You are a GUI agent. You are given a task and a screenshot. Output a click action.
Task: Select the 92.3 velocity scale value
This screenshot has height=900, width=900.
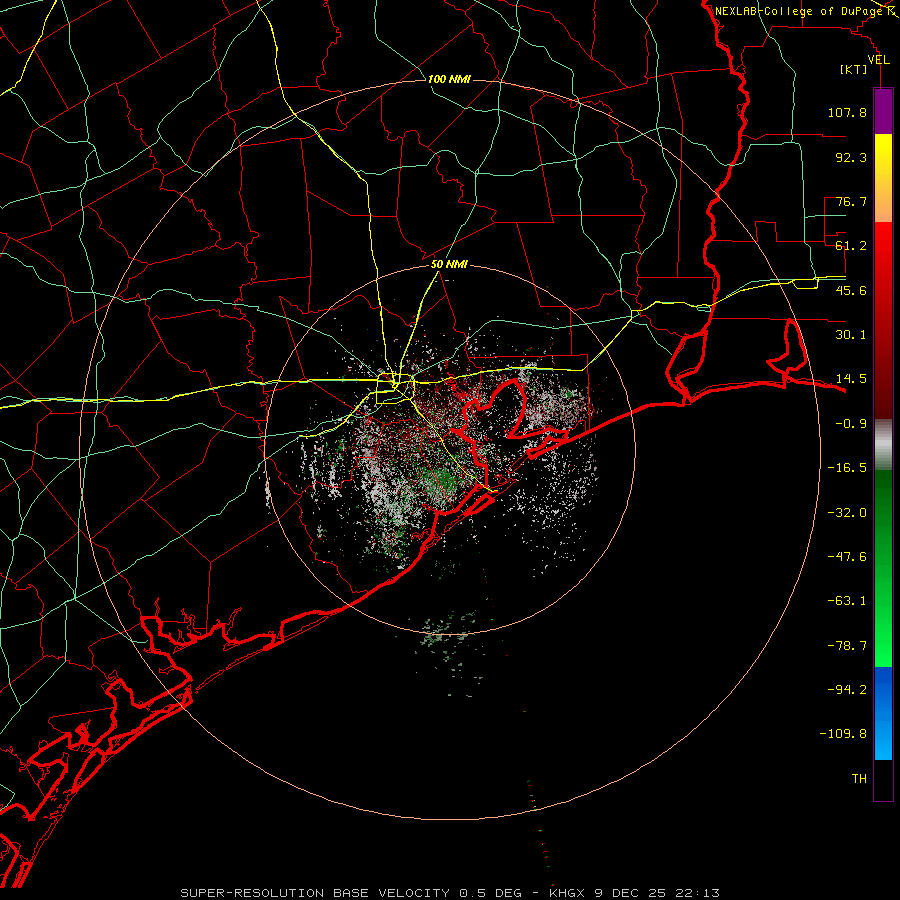[x=851, y=157]
